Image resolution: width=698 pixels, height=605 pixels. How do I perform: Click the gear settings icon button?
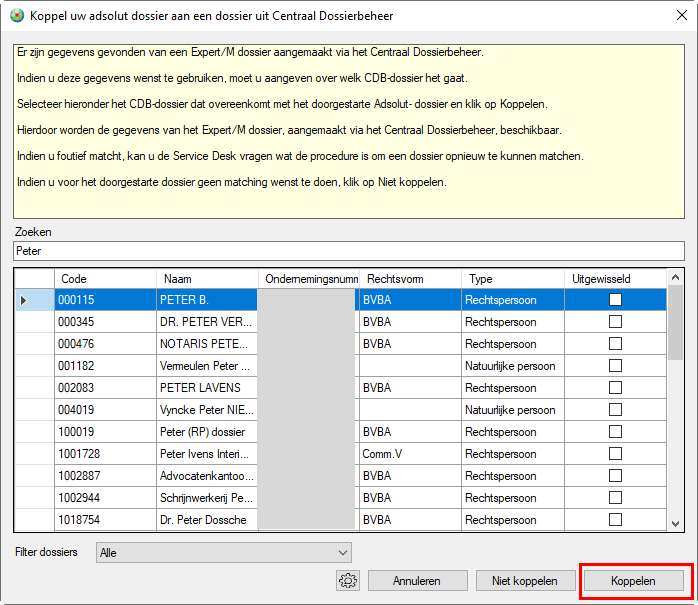click(348, 580)
